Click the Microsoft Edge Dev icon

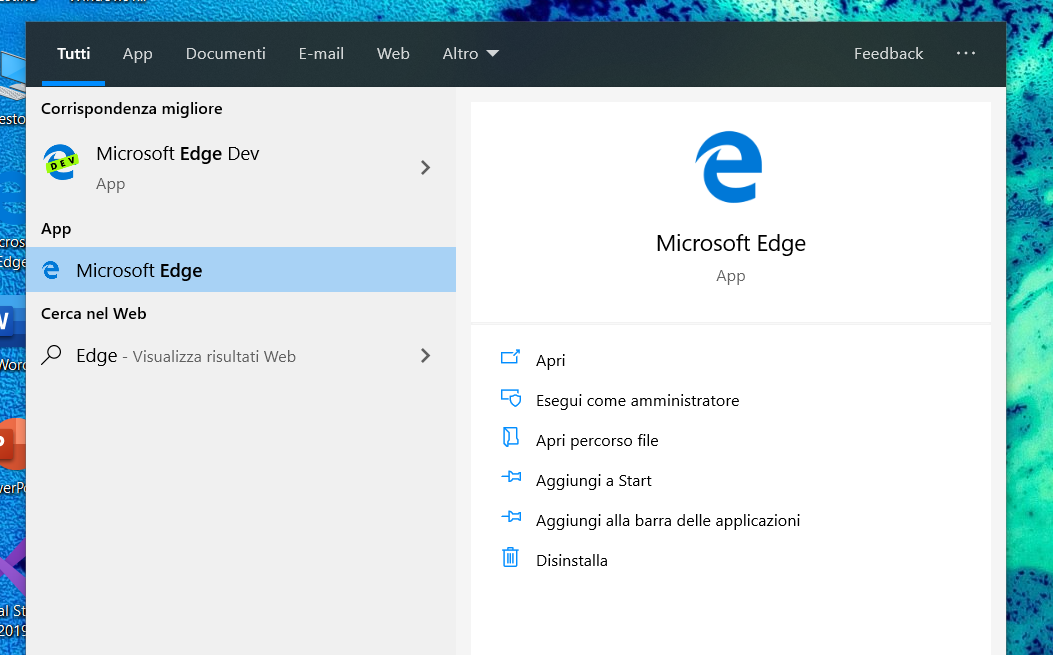pyautogui.click(x=61, y=163)
